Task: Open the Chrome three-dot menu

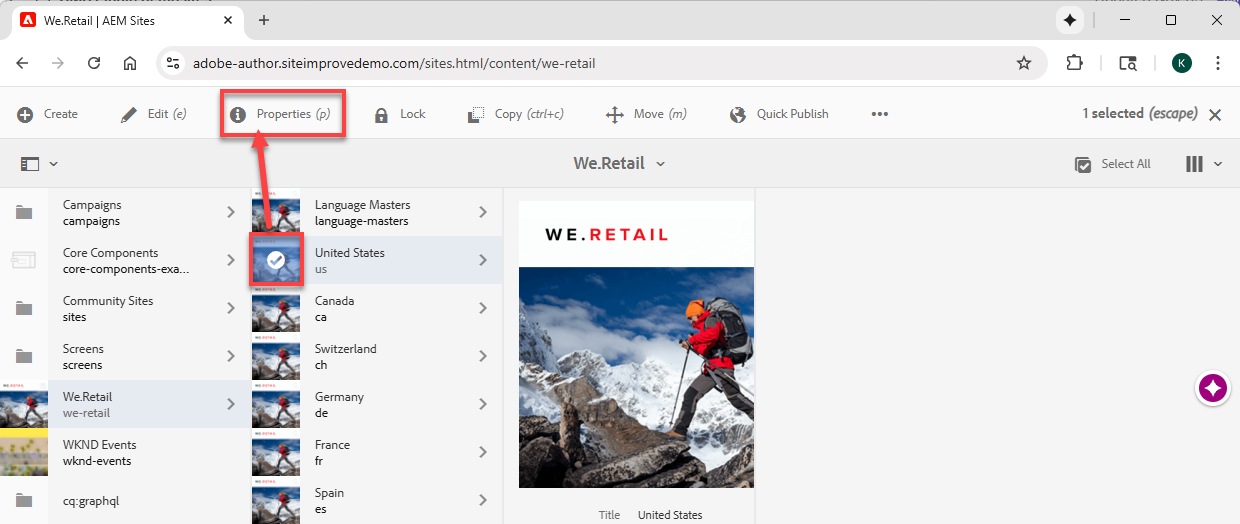Action: click(1217, 63)
